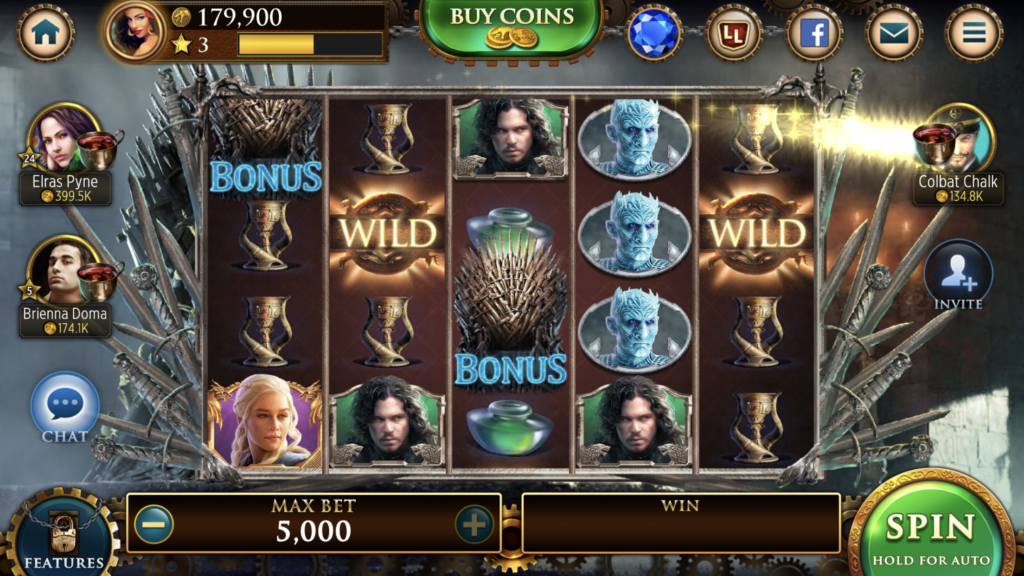
Task: Connect via the Facebook icon
Action: point(814,33)
